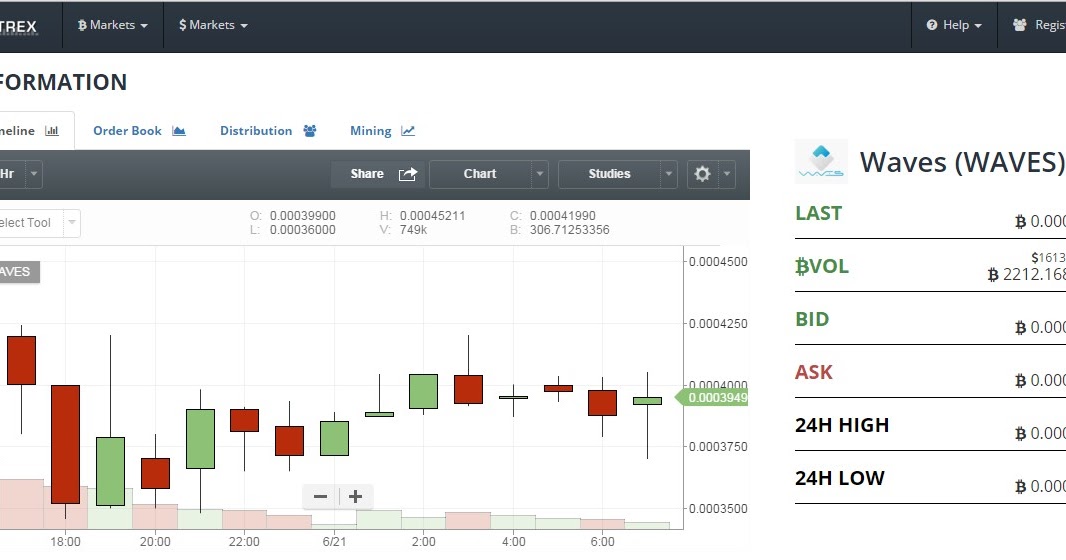
Task: Click the Register users icon
Action: click(1020, 25)
